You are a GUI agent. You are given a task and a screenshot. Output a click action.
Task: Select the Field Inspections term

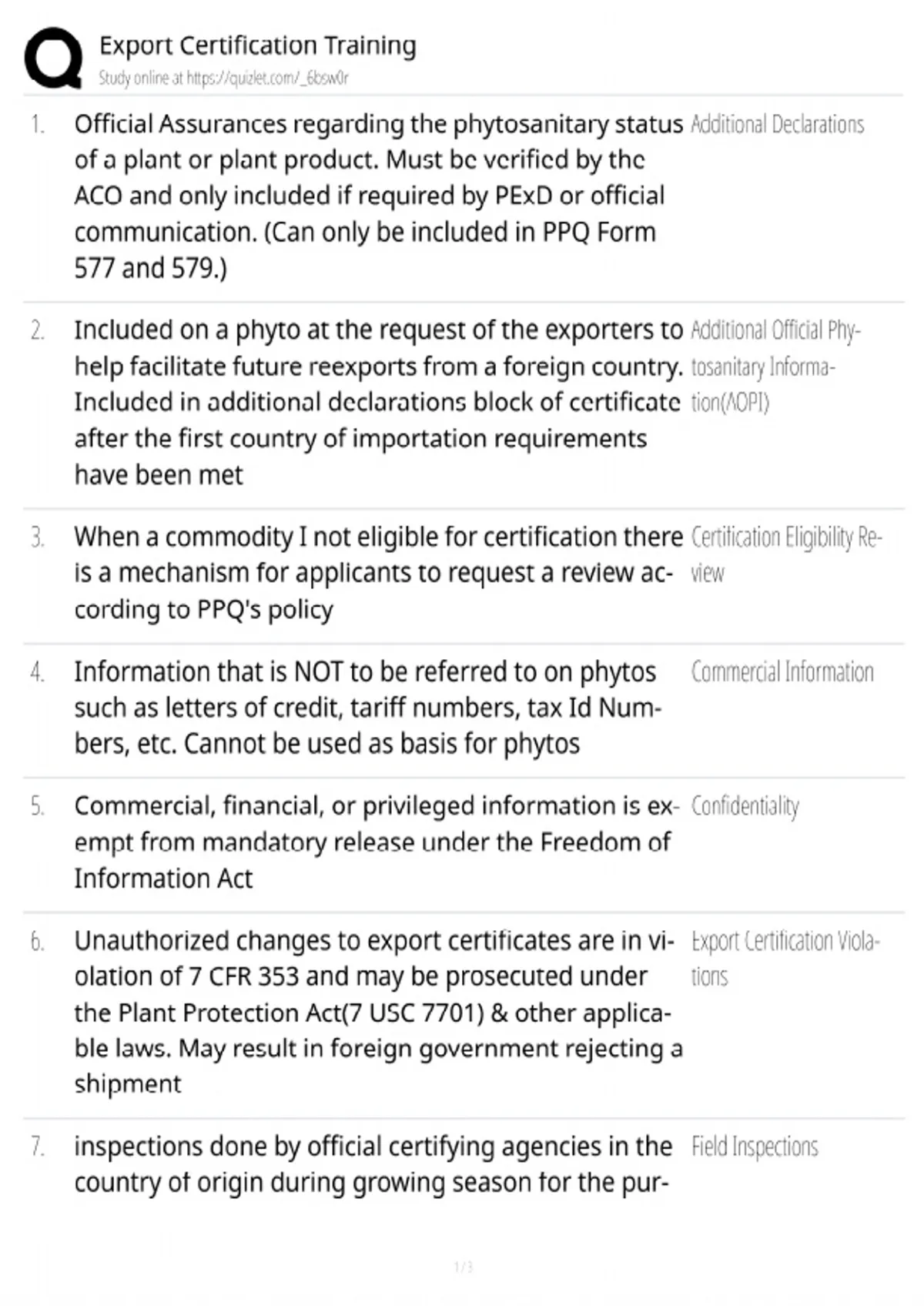[x=755, y=1147]
